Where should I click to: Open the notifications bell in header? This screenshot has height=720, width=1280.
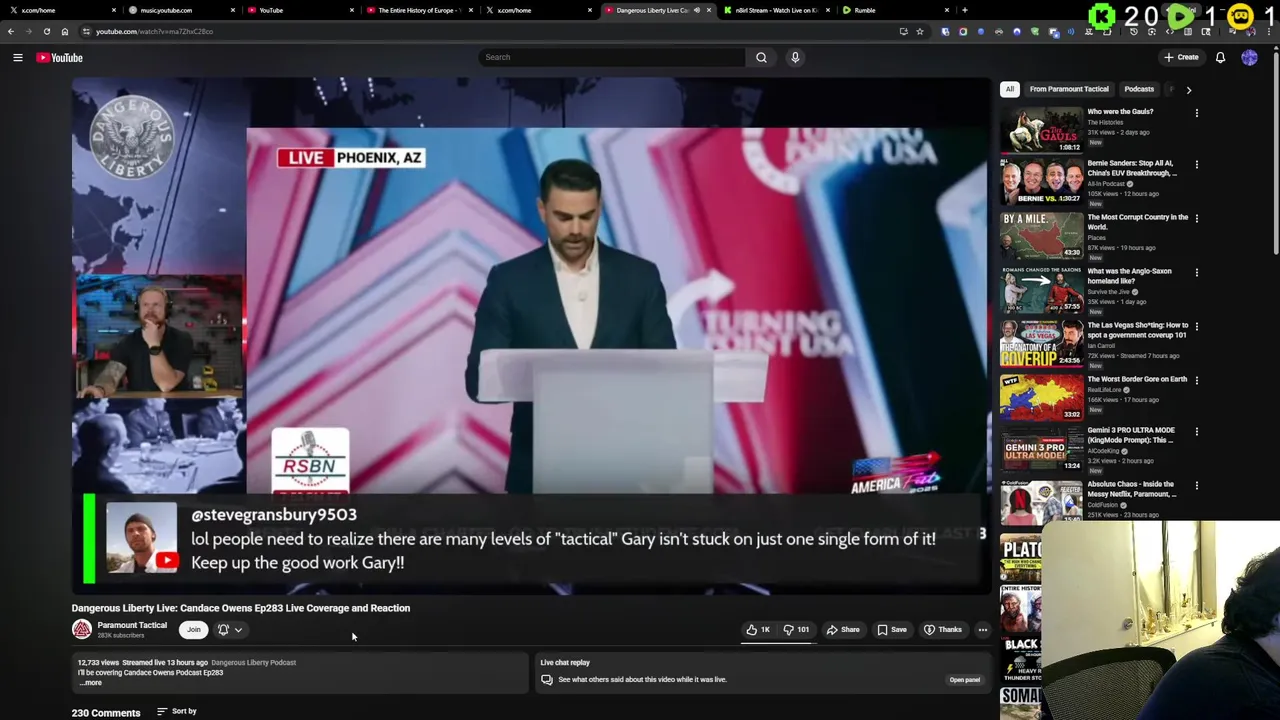[1220, 57]
